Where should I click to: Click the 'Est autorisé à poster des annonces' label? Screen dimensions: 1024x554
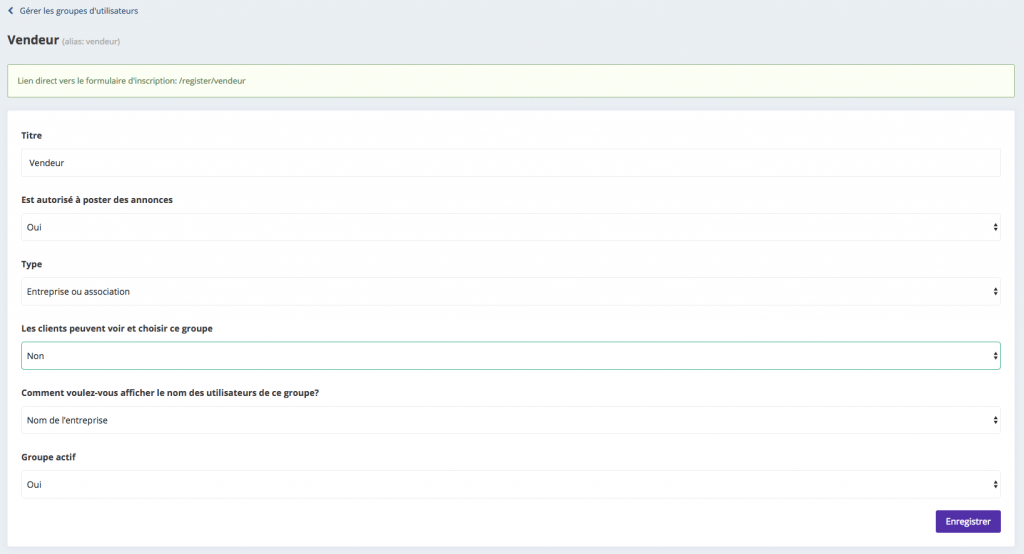pyautogui.click(x=97, y=200)
